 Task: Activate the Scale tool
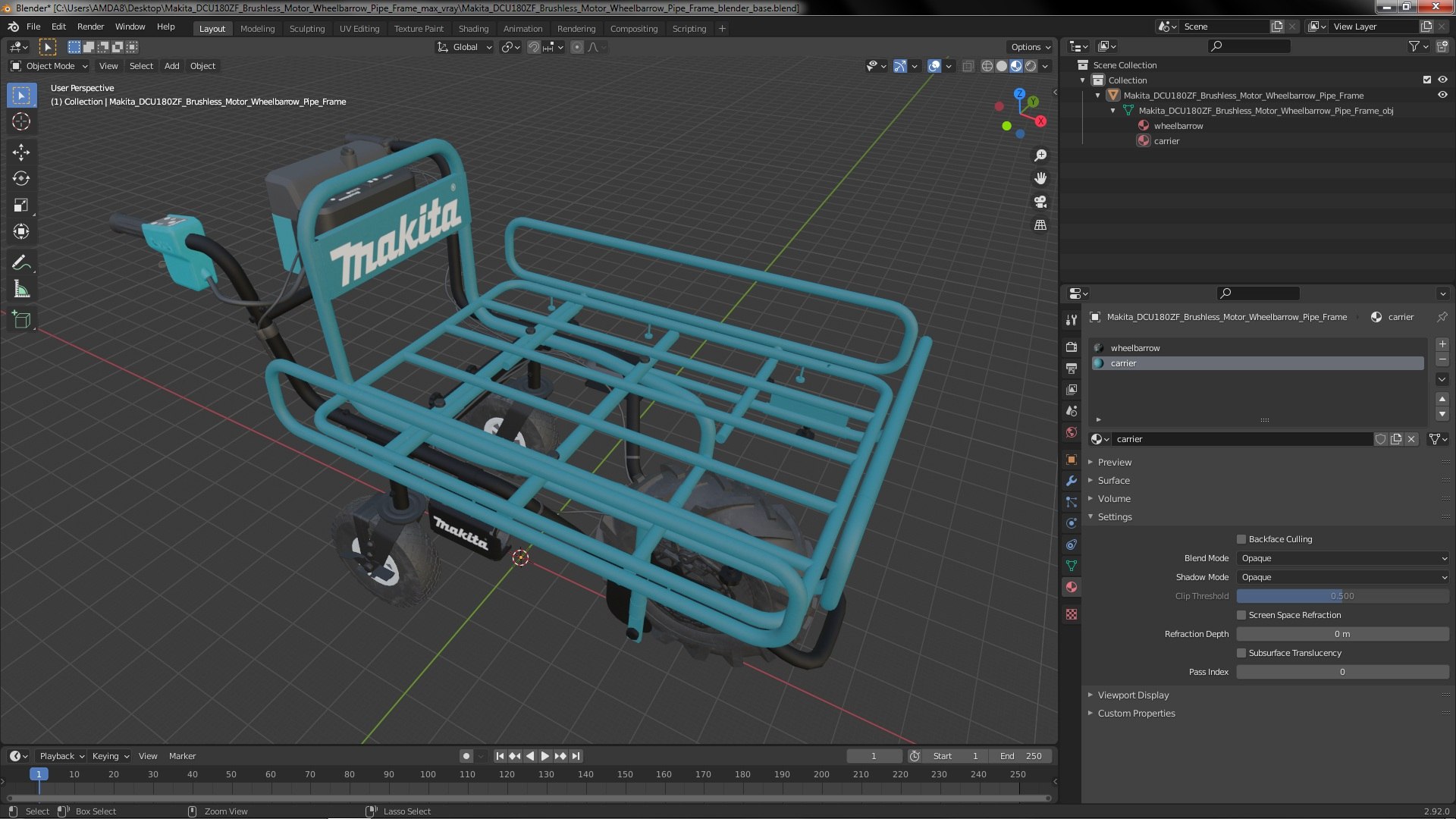click(21, 205)
